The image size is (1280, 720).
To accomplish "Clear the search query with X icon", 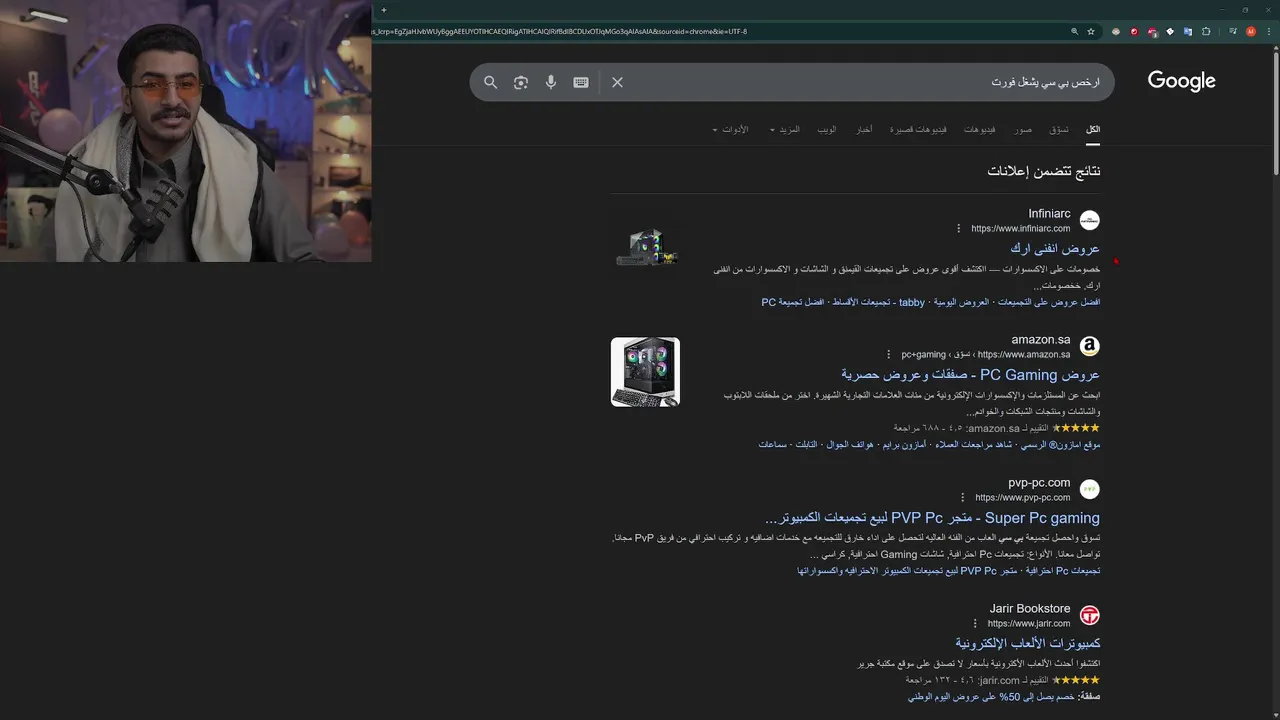I will [x=617, y=82].
